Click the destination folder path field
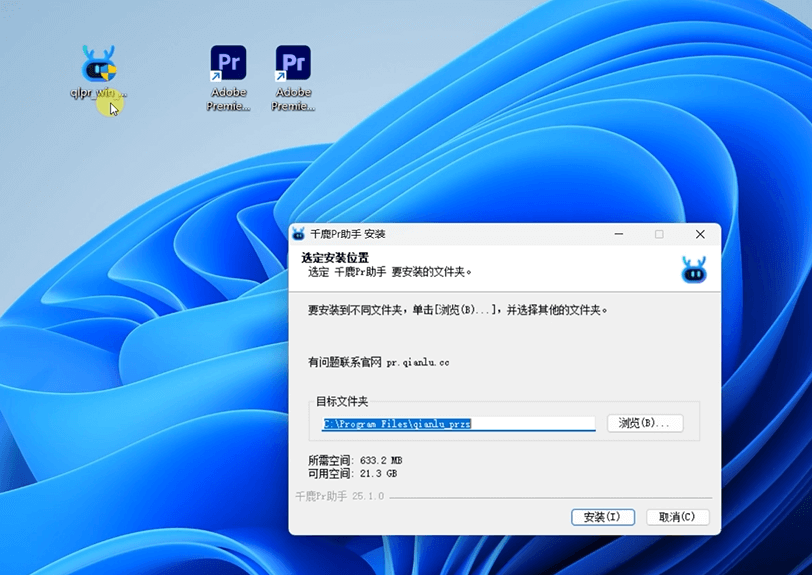Viewport: 812px width, 575px height. [x=458, y=424]
